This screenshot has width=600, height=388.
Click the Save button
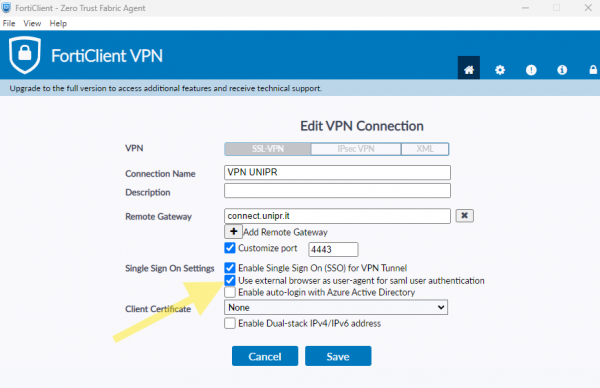[x=338, y=356]
